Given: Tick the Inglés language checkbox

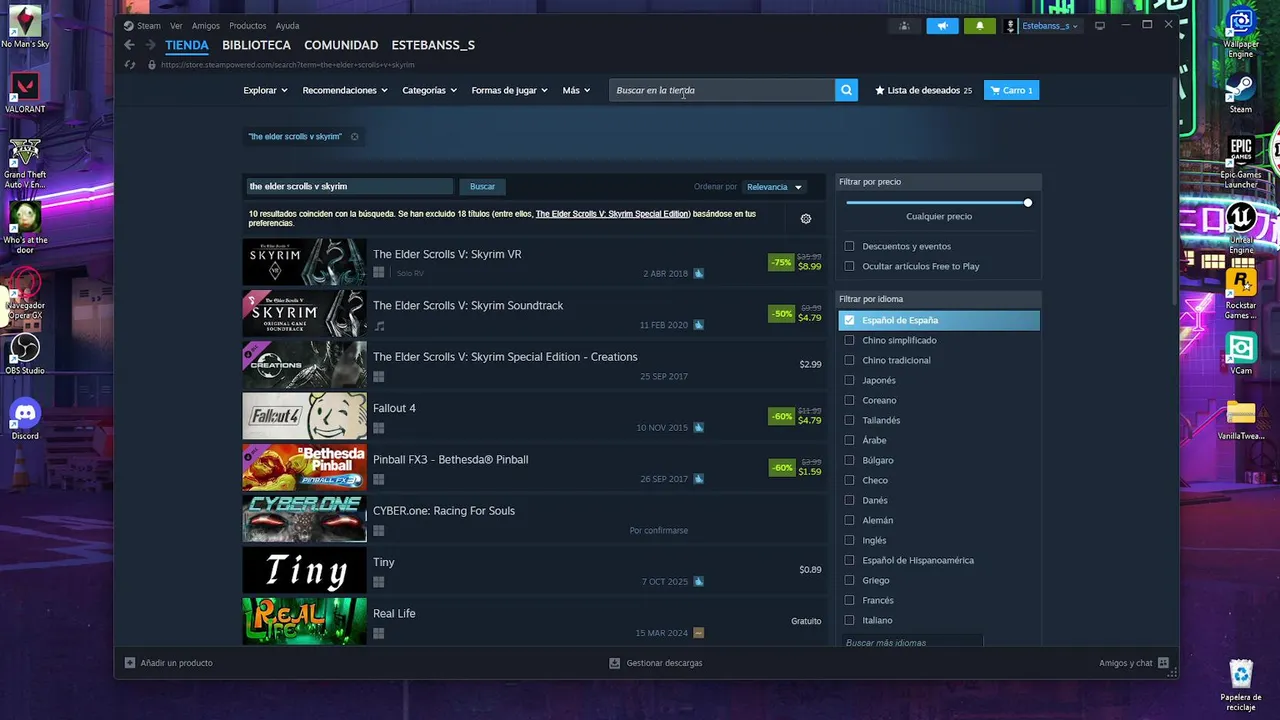Looking at the screenshot, I should pyautogui.click(x=850, y=540).
